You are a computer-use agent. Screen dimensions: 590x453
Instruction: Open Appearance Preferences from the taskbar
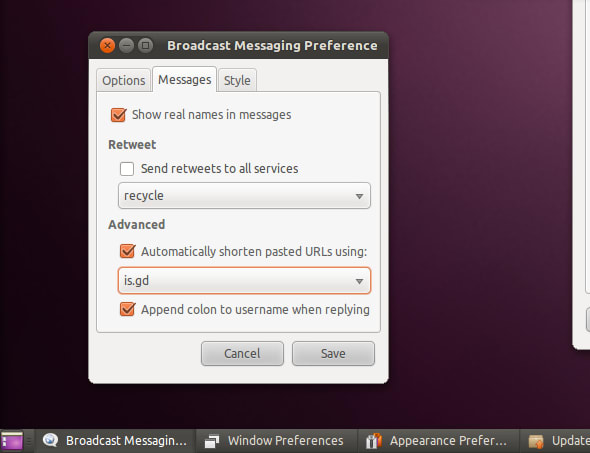coord(438,441)
